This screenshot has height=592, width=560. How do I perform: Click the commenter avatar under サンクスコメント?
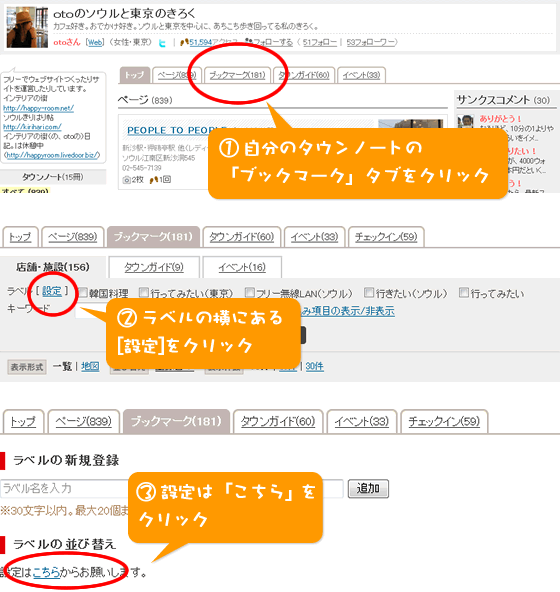click(x=466, y=122)
